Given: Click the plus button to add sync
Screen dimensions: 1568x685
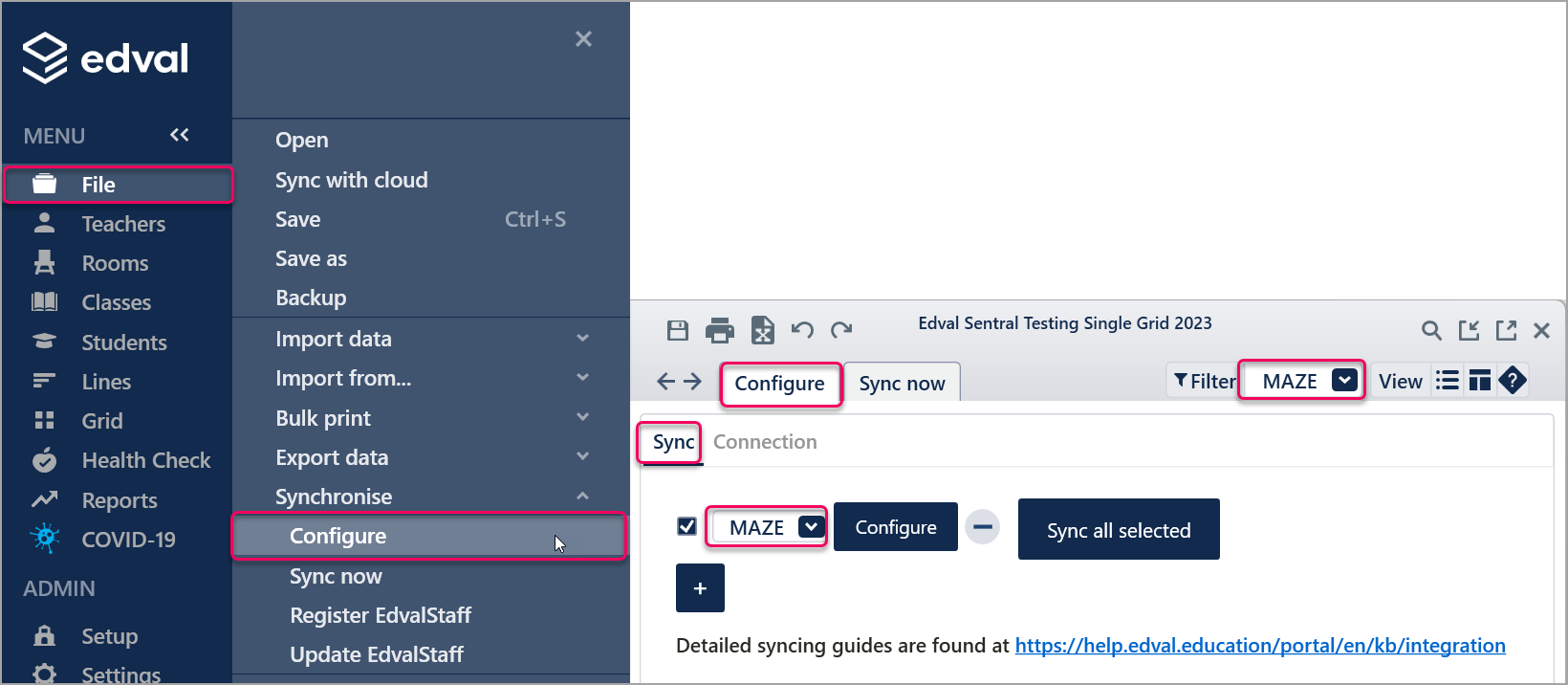Looking at the screenshot, I should tap(700, 588).
